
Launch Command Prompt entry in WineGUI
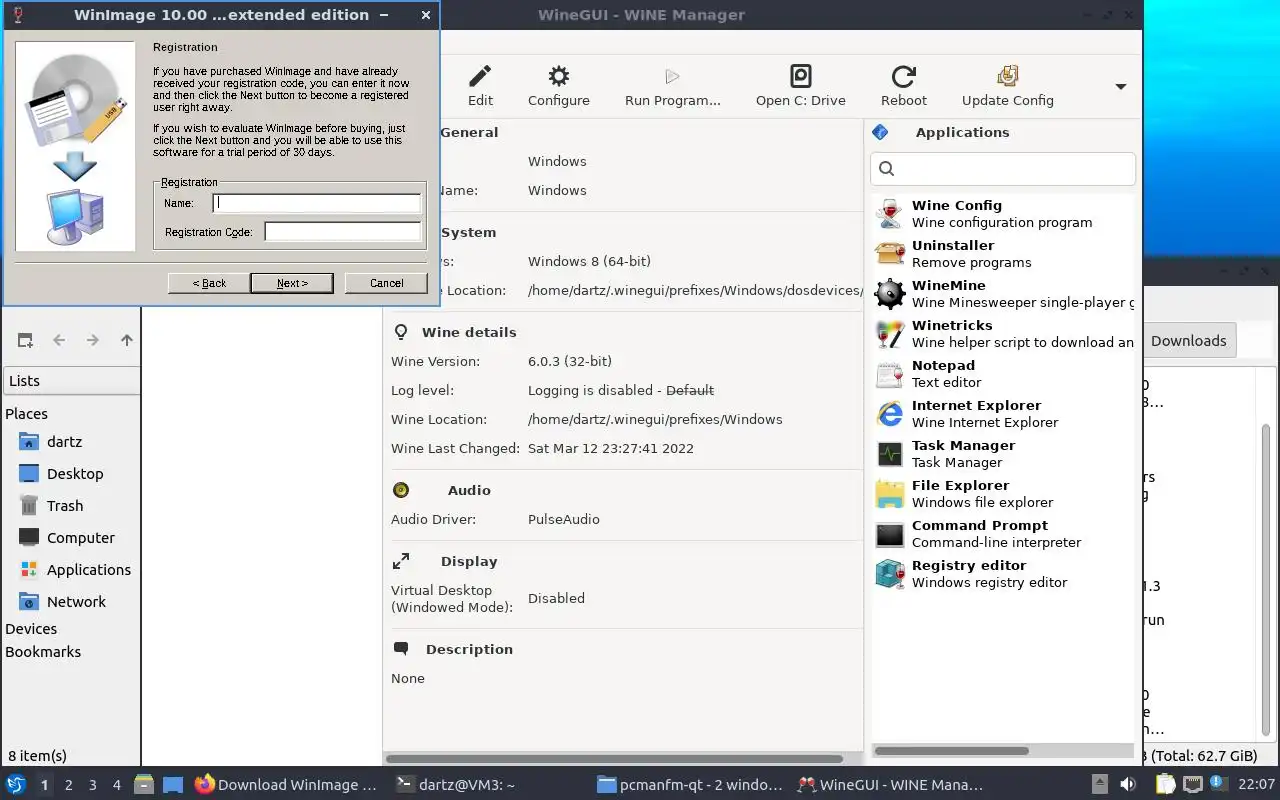1004,533
